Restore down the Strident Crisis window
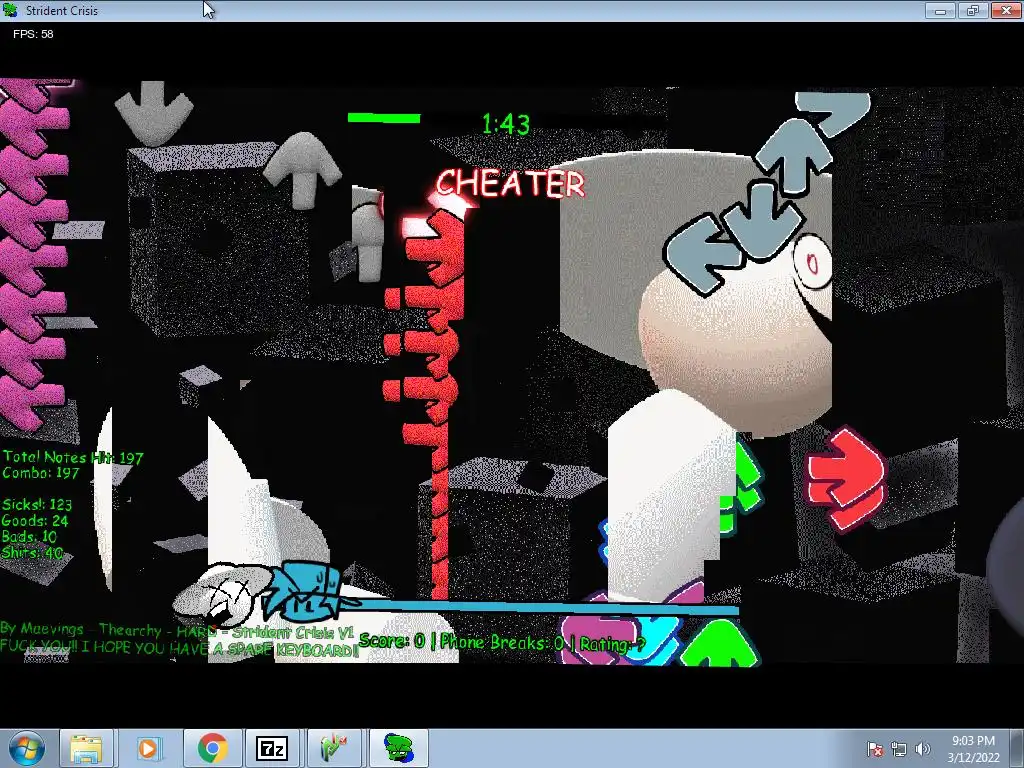Viewport: 1024px width, 768px height. tap(972, 10)
